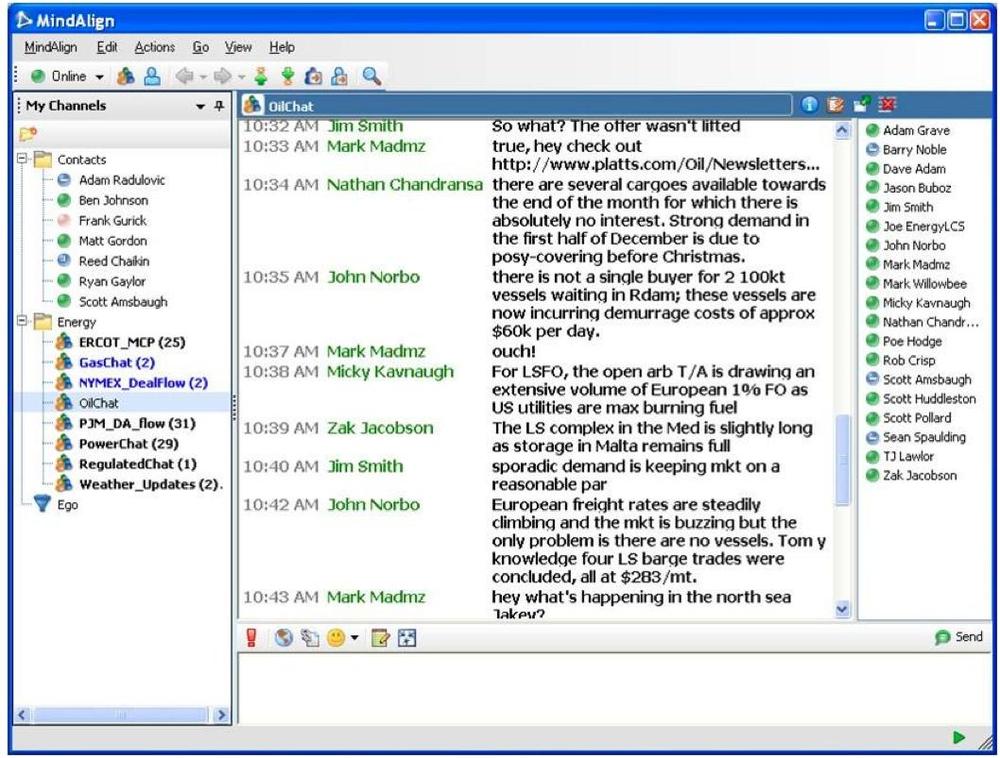1000x758 pixels.
Task: Click in the message input box
Action: 615,689
